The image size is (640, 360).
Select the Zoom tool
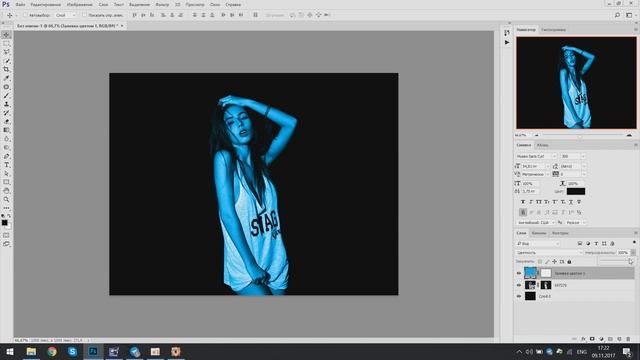6,200
